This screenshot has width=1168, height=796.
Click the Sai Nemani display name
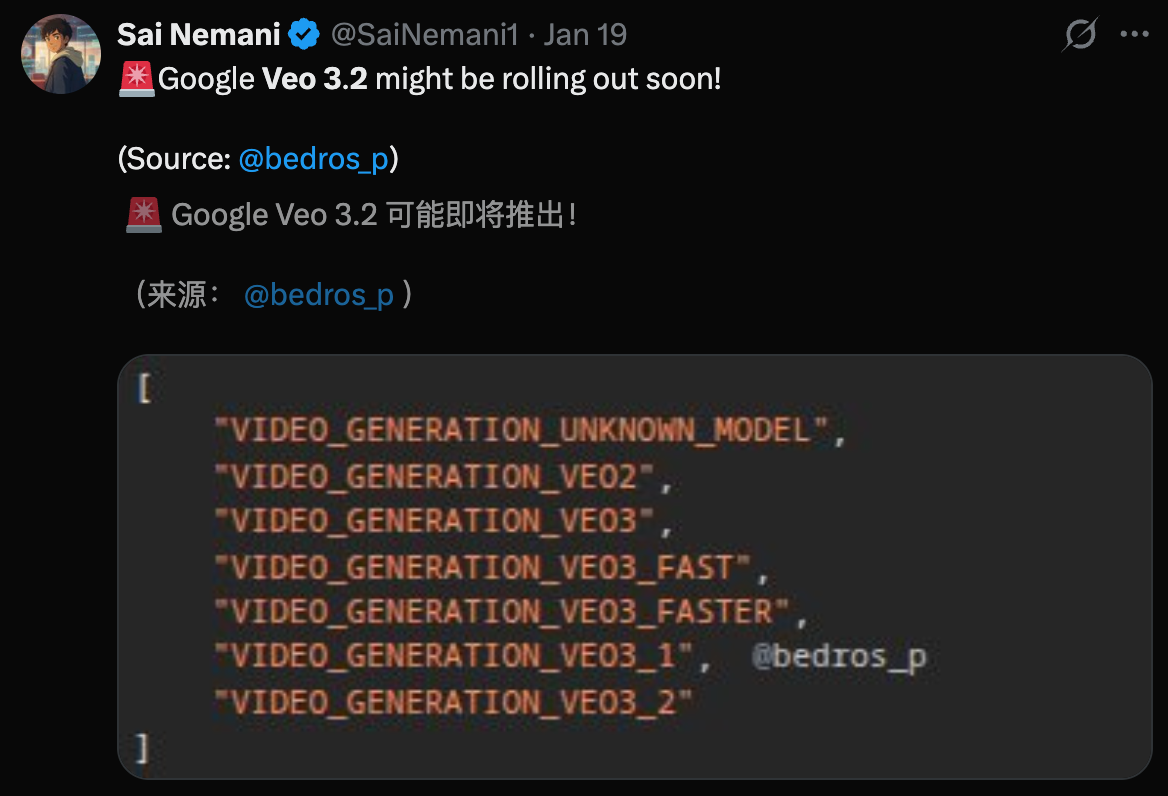click(199, 35)
